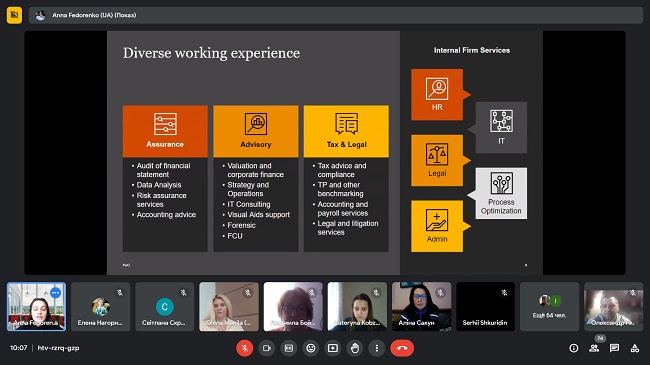Click the yellow presentation icon at top left
Screen dimensions: 650x365
coord(15,15)
